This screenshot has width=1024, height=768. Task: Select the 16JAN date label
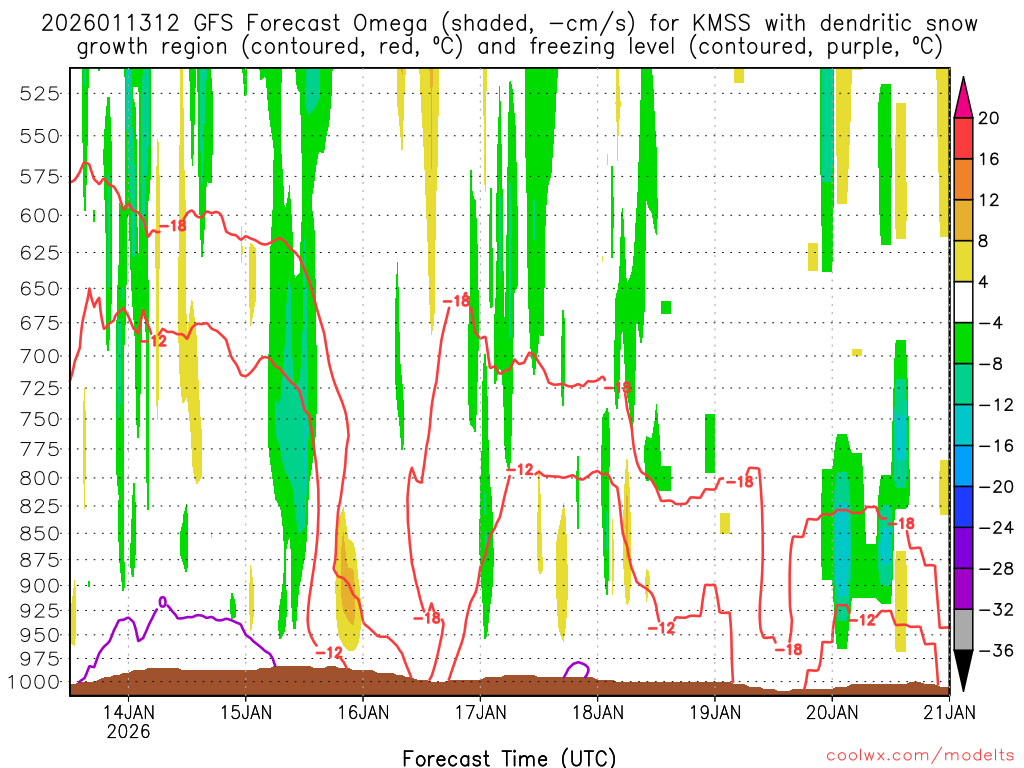[x=363, y=712]
